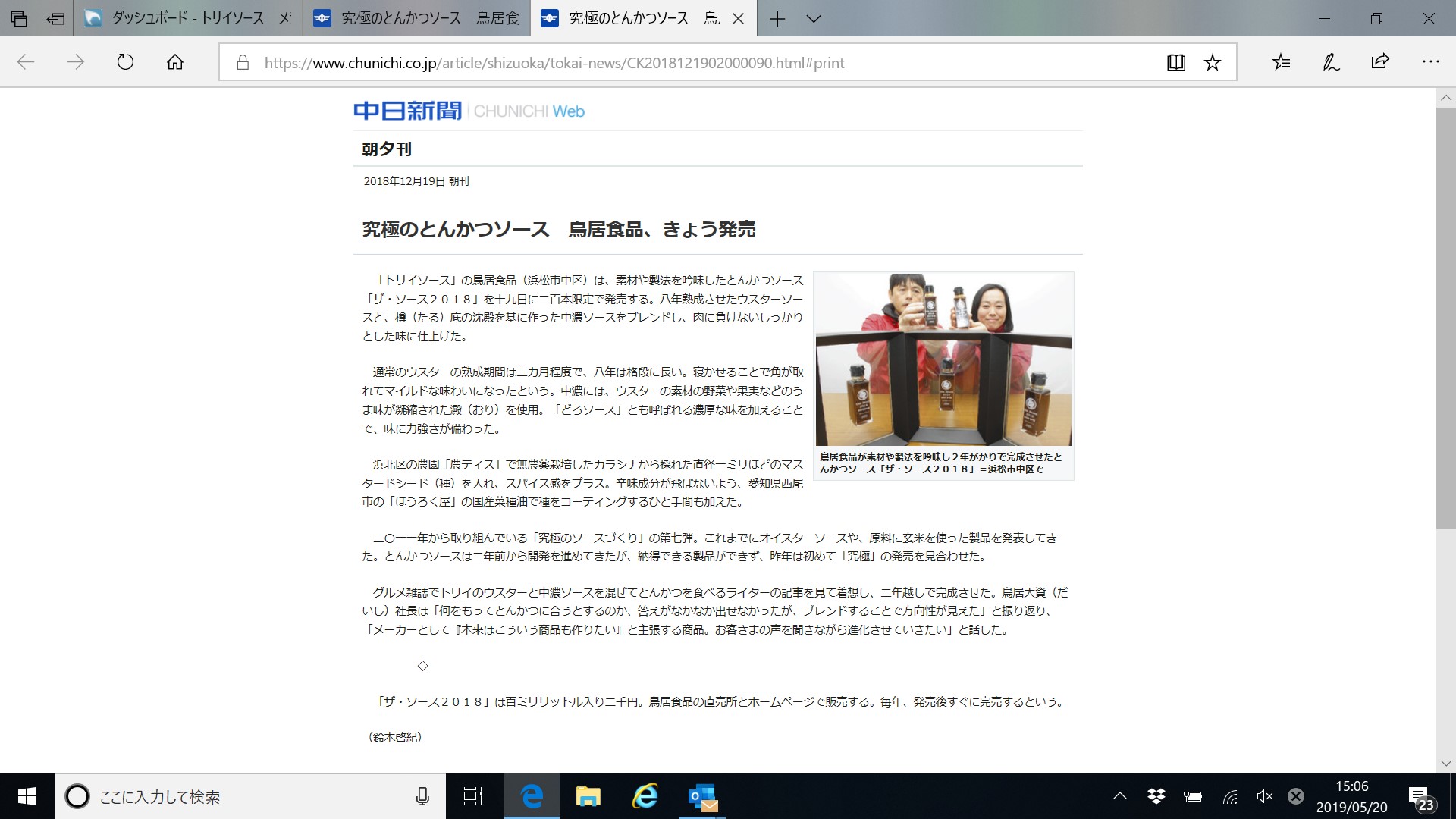
Task: Click the author name (鈴木啓紀)
Action: (x=394, y=737)
